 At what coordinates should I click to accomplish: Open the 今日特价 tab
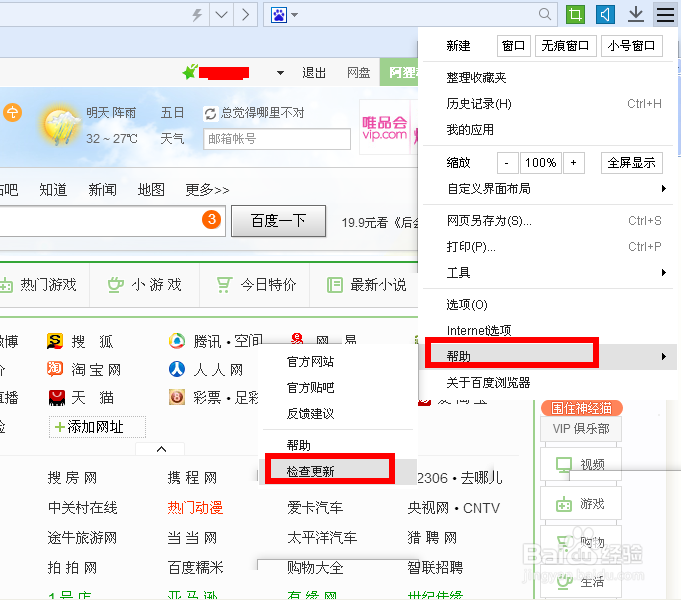pyautogui.click(x=255, y=285)
